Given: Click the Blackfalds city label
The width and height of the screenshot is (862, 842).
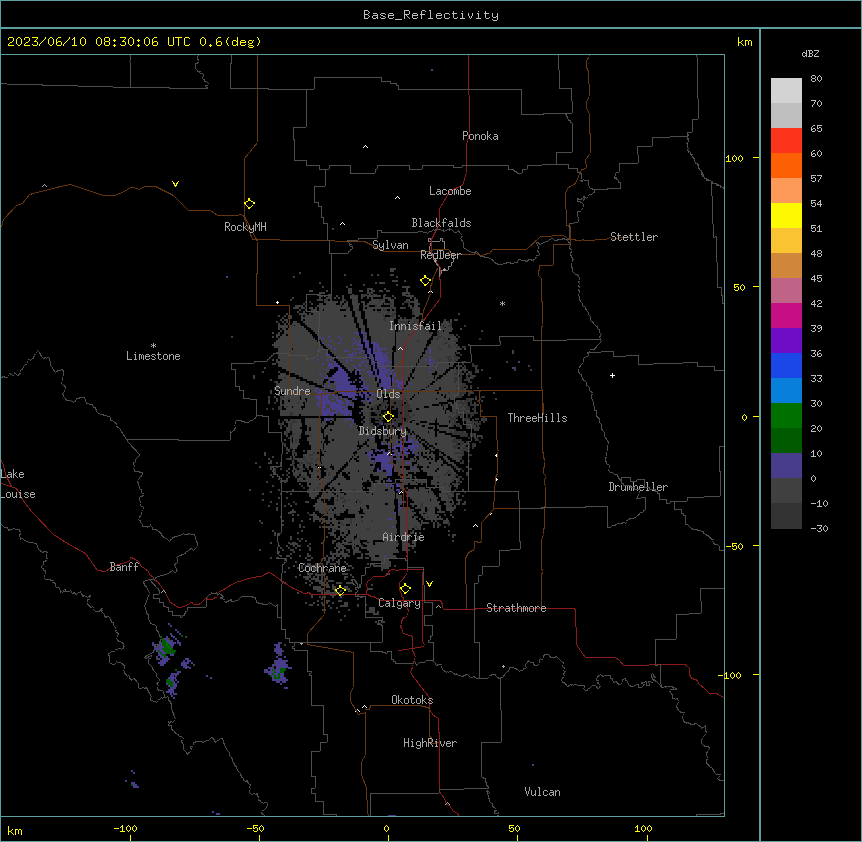Looking at the screenshot, I should coord(441,223).
